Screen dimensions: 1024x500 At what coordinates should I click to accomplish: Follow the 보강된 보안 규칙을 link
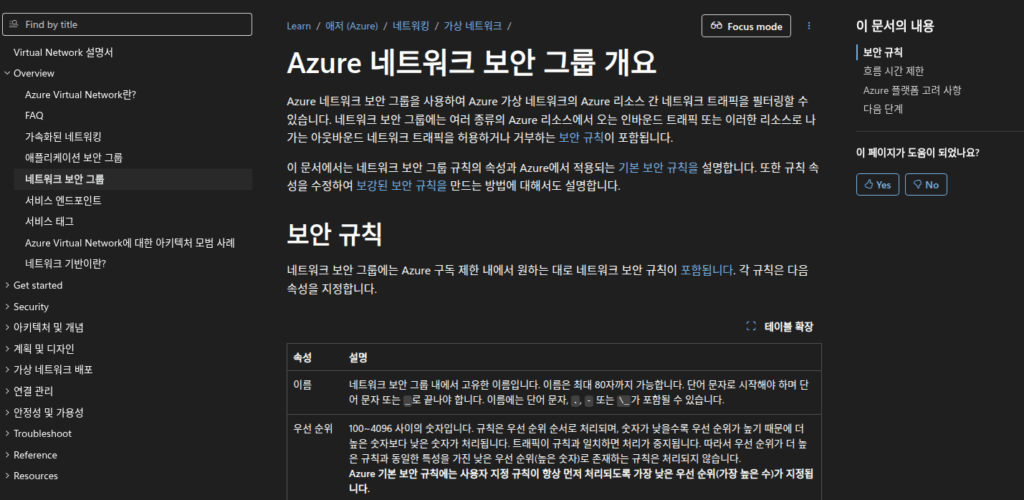(x=402, y=186)
